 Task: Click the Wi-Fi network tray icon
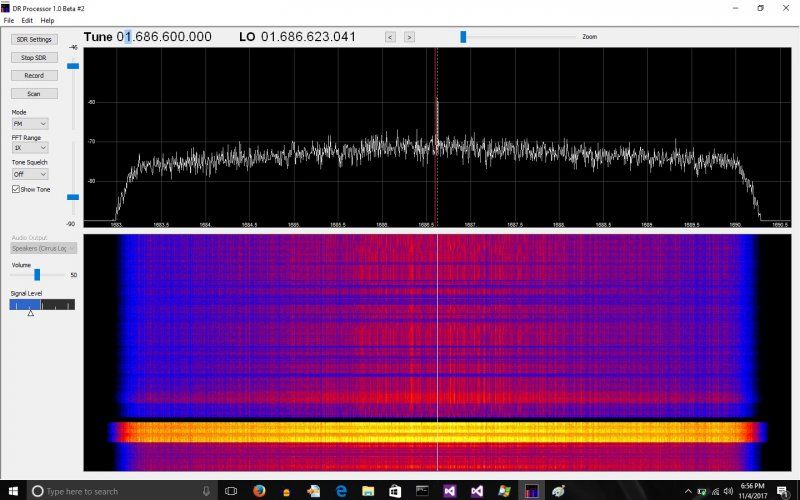715,491
